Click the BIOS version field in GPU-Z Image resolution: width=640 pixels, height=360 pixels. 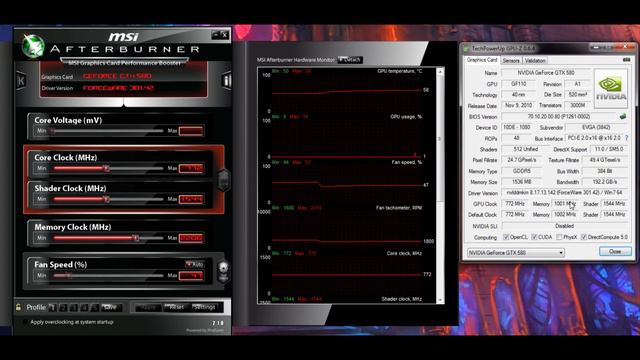(559, 117)
